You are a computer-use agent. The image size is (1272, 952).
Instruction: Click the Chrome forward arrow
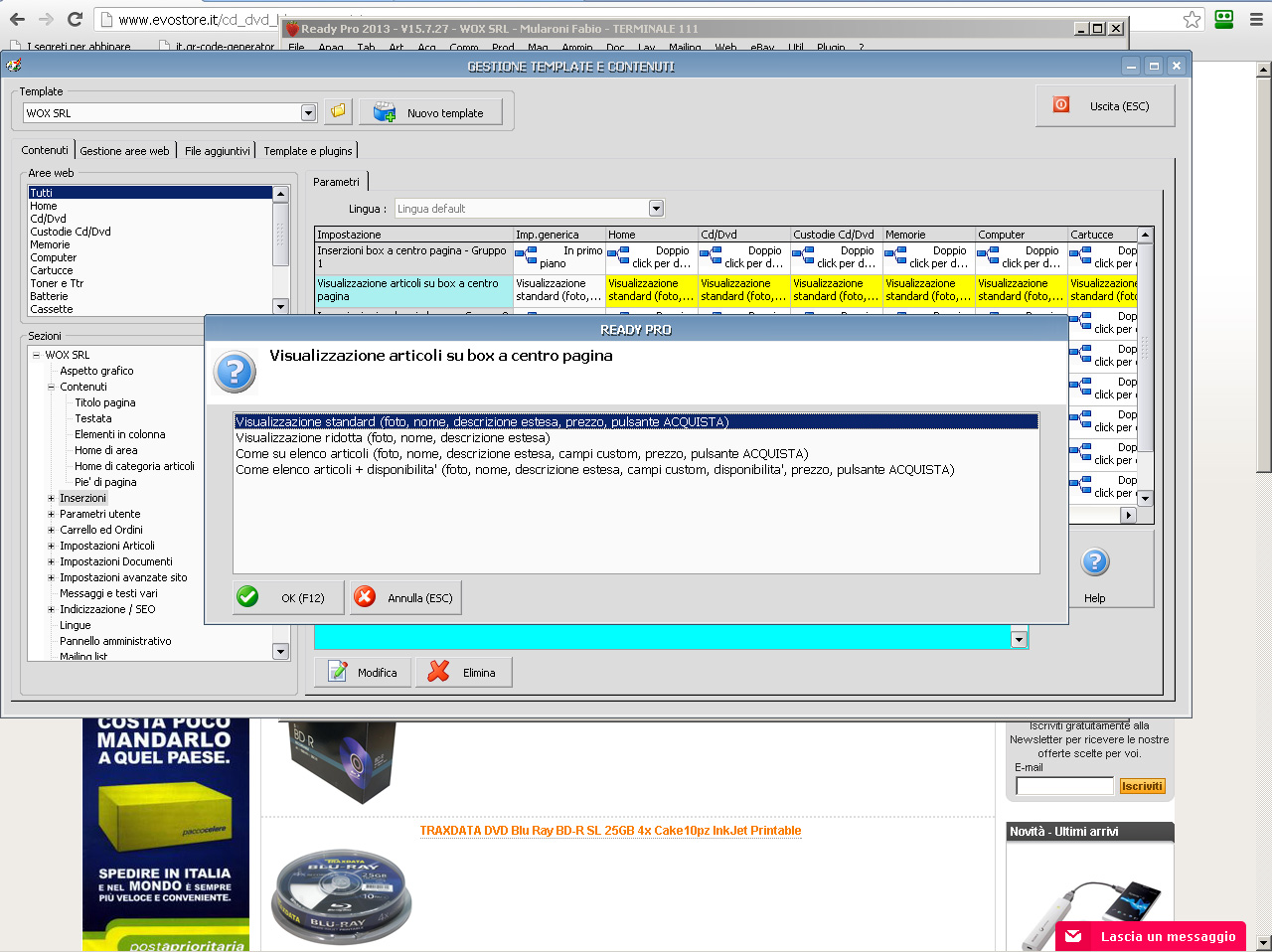(x=46, y=19)
